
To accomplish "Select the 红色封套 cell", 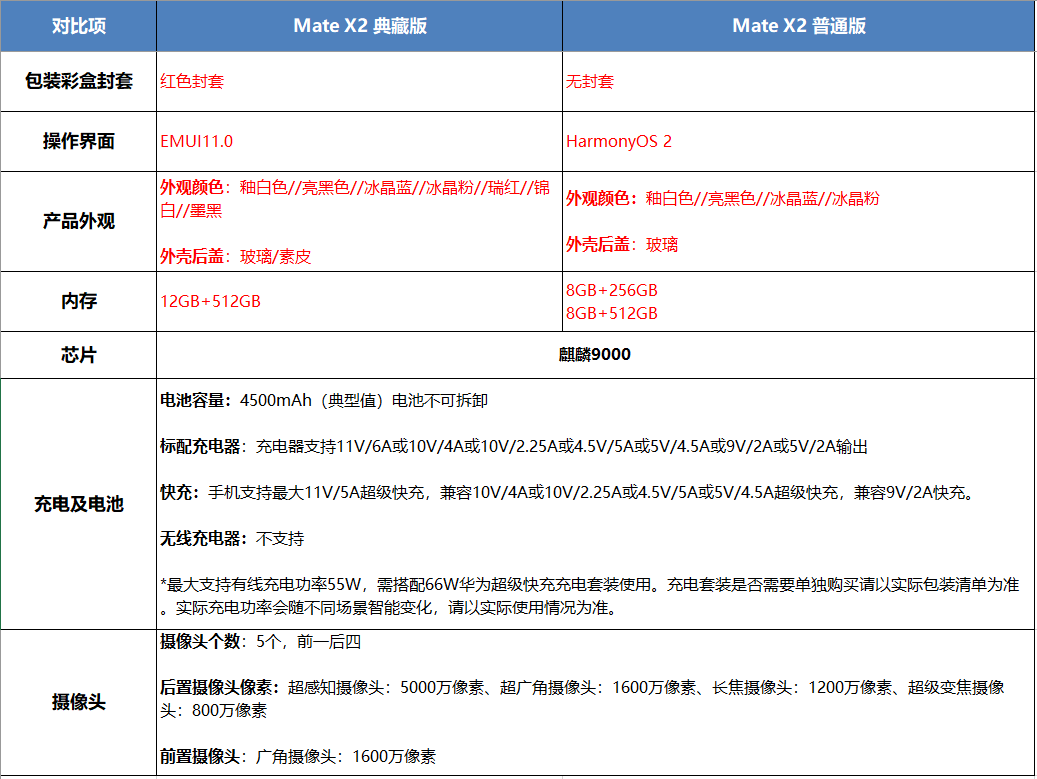I will (x=192, y=81).
